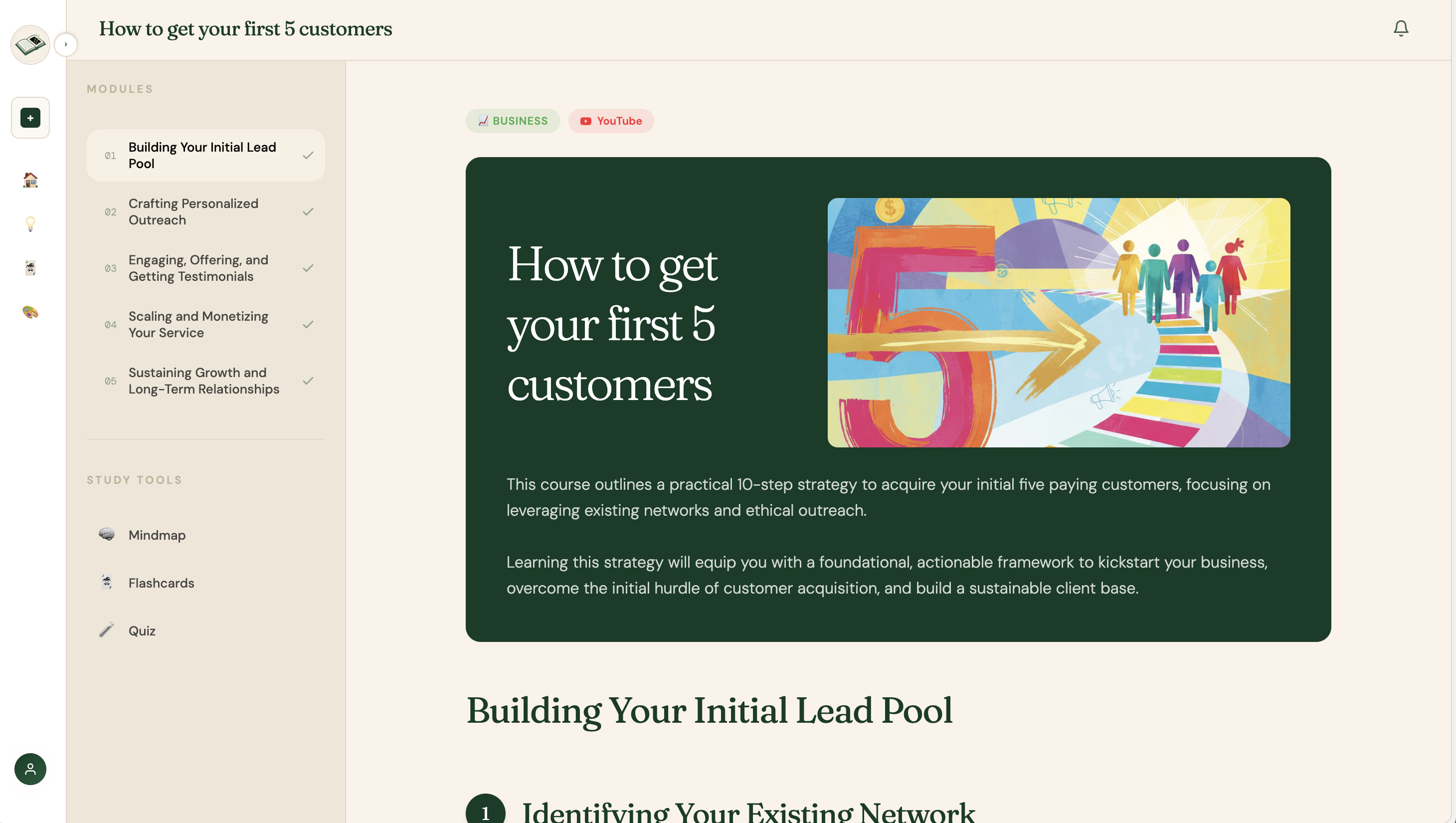Open notifications bell icon
This screenshot has width=1456, height=823.
1401,28
